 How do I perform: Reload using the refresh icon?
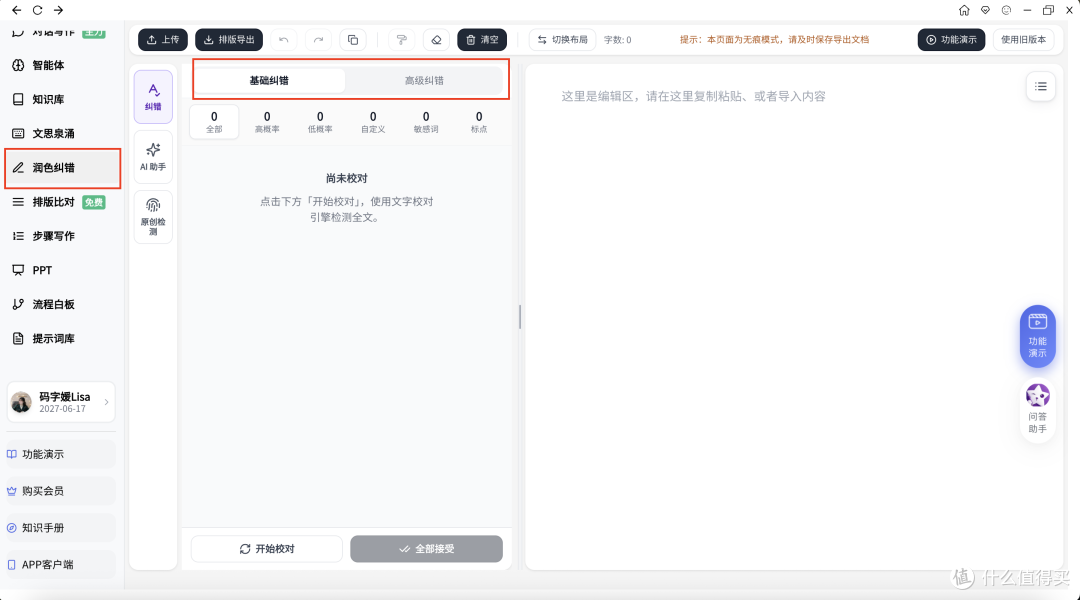click(x=38, y=10)
